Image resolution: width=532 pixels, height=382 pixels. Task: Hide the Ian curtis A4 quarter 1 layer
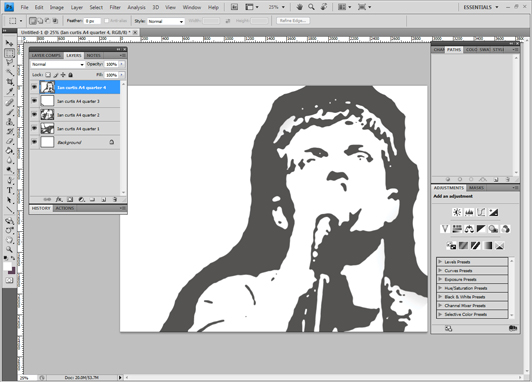34,128
